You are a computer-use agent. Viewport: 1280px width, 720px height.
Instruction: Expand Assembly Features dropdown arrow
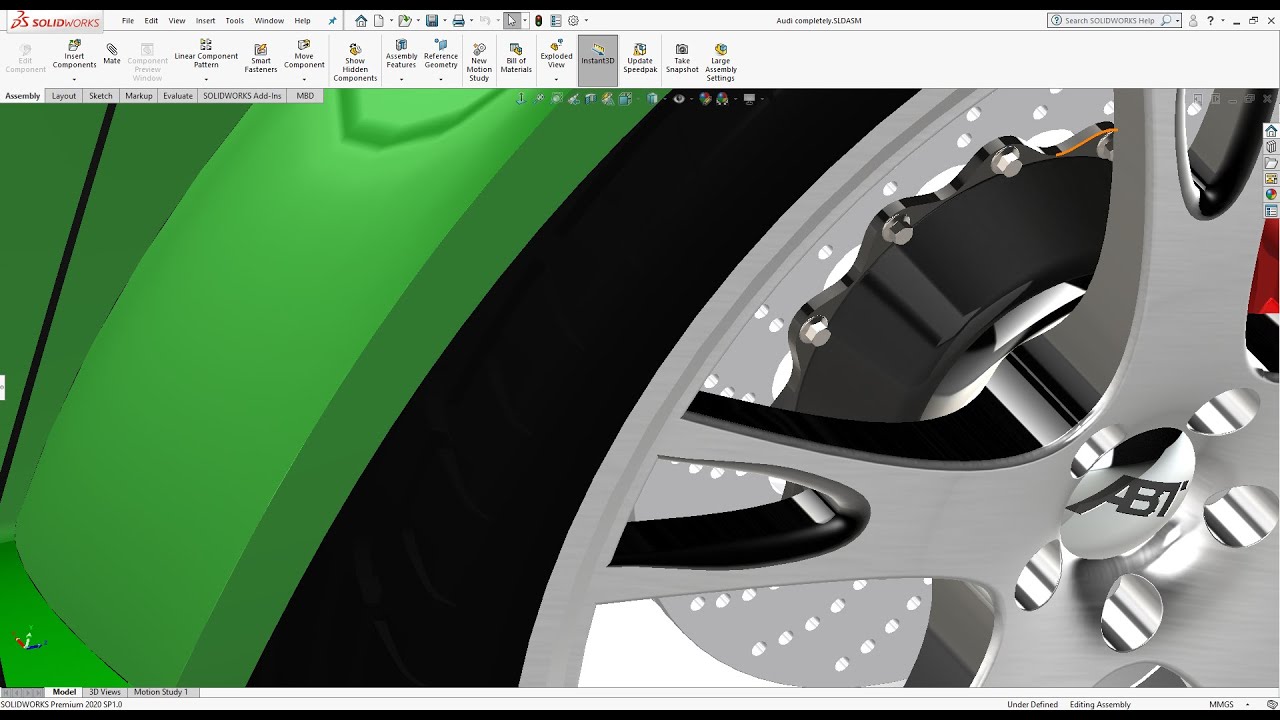click(401, 79)
